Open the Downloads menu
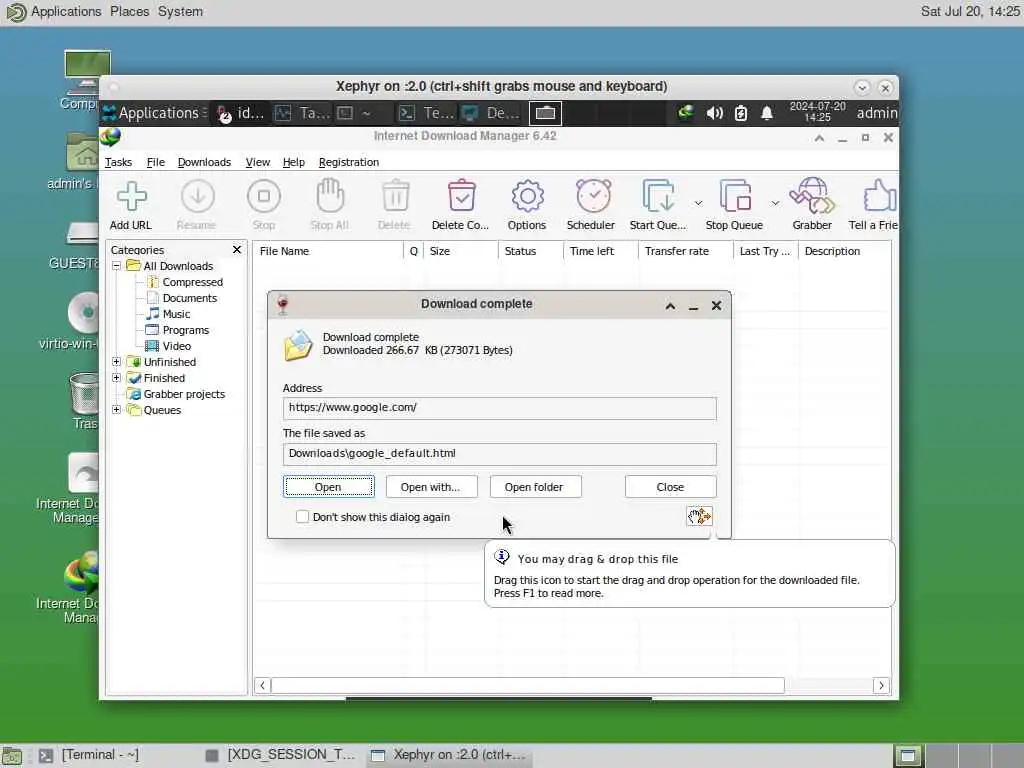The width and height of the screenshot is (1024, 768). 204,162
